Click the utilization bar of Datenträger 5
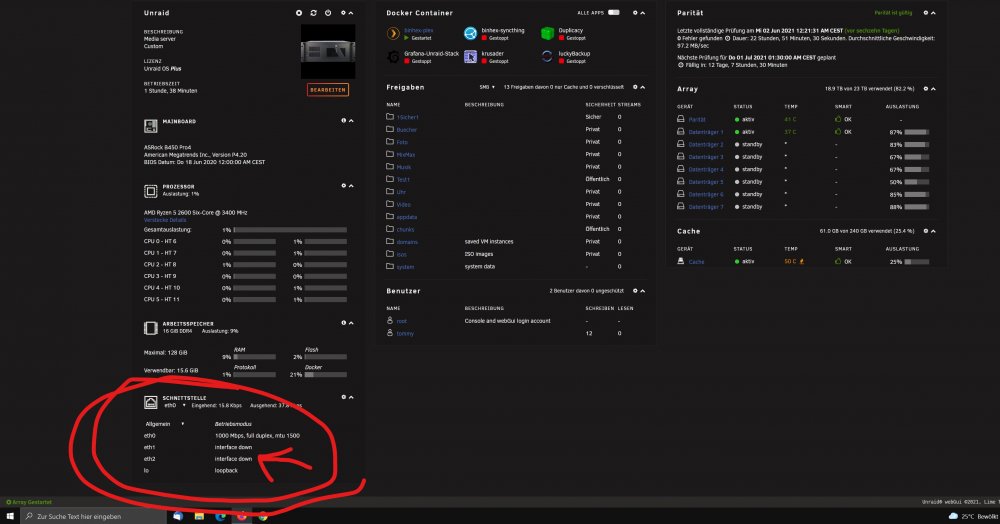1000x524 pixels. 916,182
